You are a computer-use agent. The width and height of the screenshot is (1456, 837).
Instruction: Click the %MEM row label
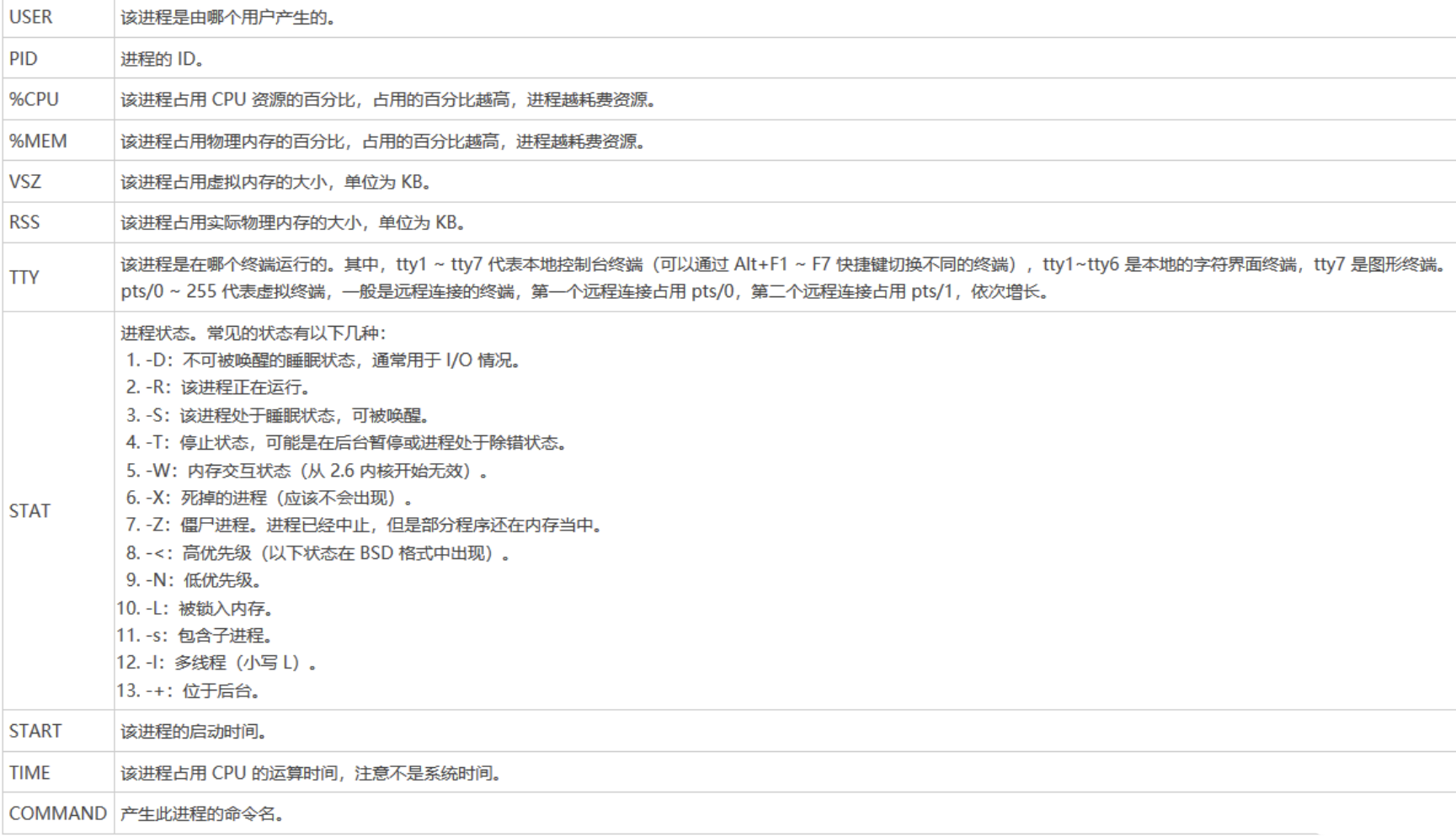(x=38, y=141)
